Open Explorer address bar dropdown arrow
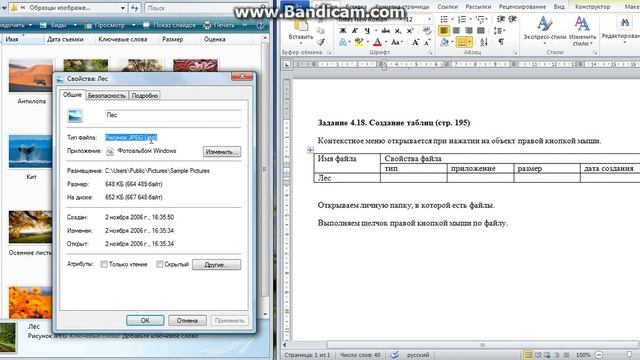Screen dimensions: 640x360 122,8
